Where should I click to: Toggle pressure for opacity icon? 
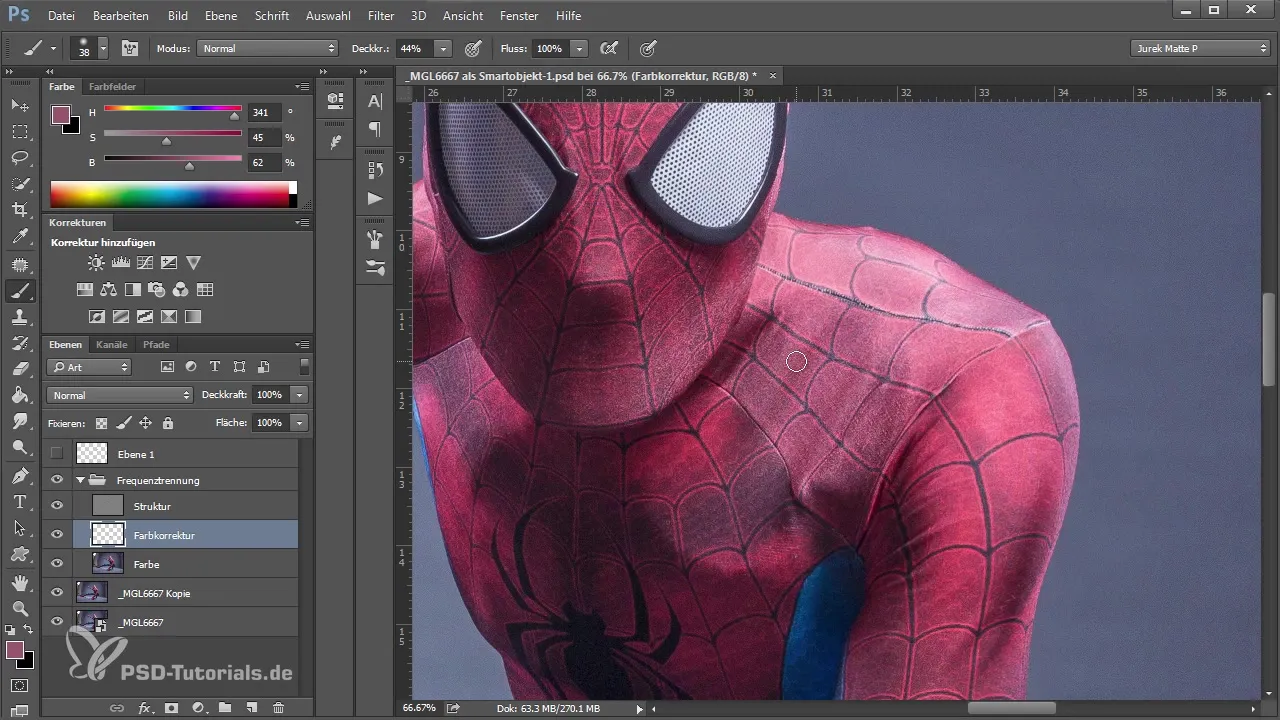473,48
